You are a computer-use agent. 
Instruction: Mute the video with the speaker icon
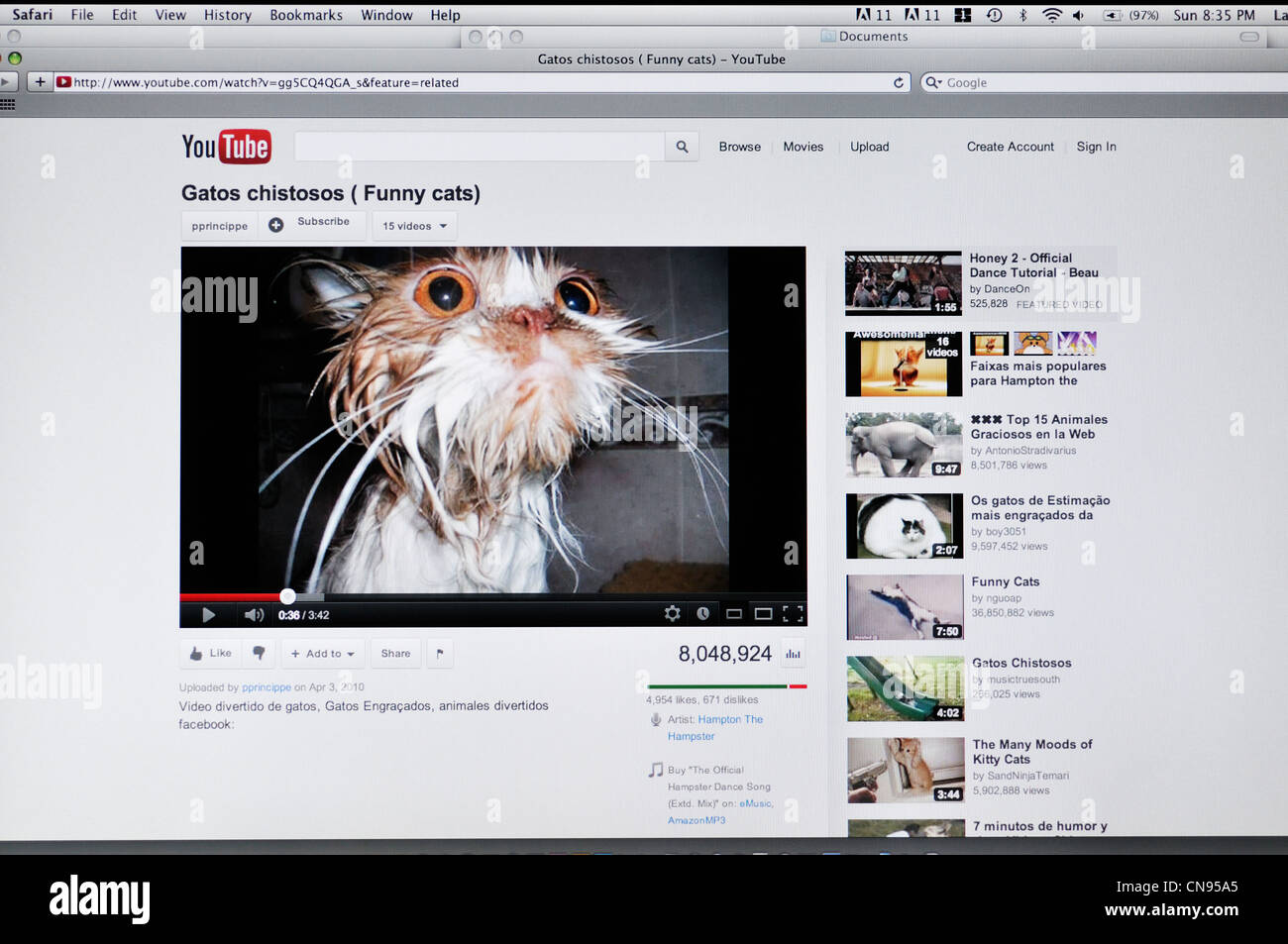tap(254, 615)
